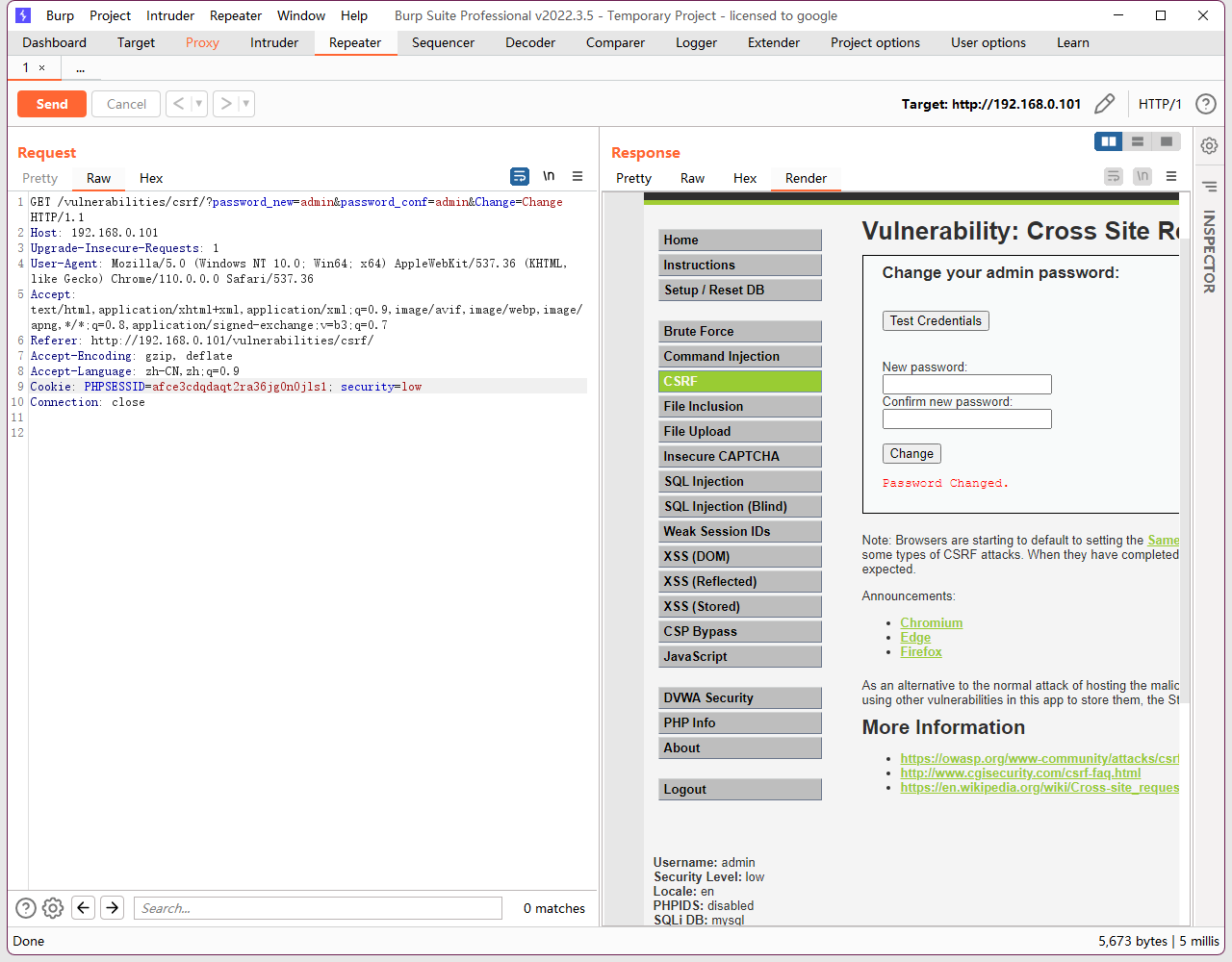Select combined tabbed layout view icon
The width and height of the screenshot is (1232, 962).
point(1167,141)
